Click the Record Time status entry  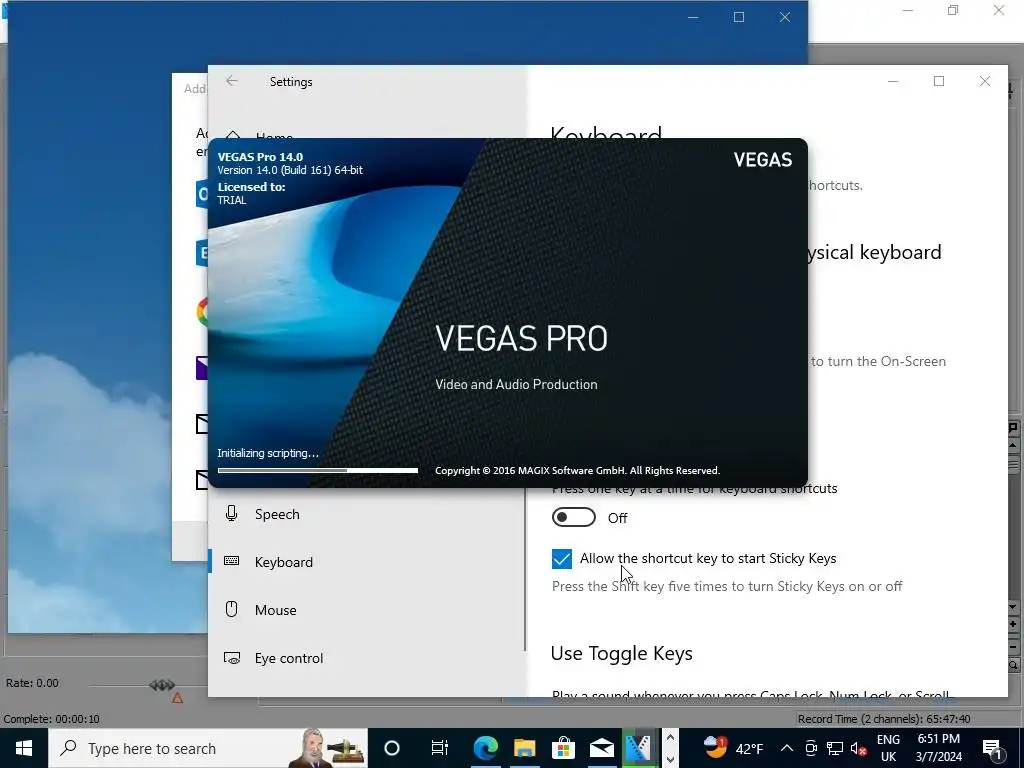884,719
